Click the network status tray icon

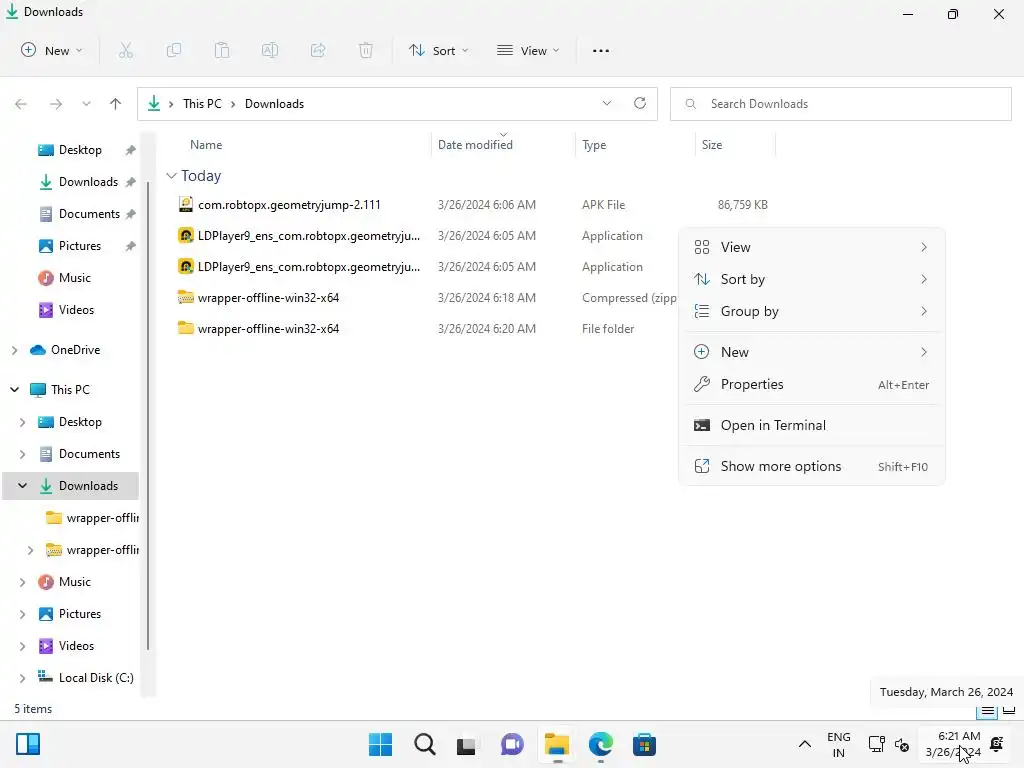[x=876, y=744]
